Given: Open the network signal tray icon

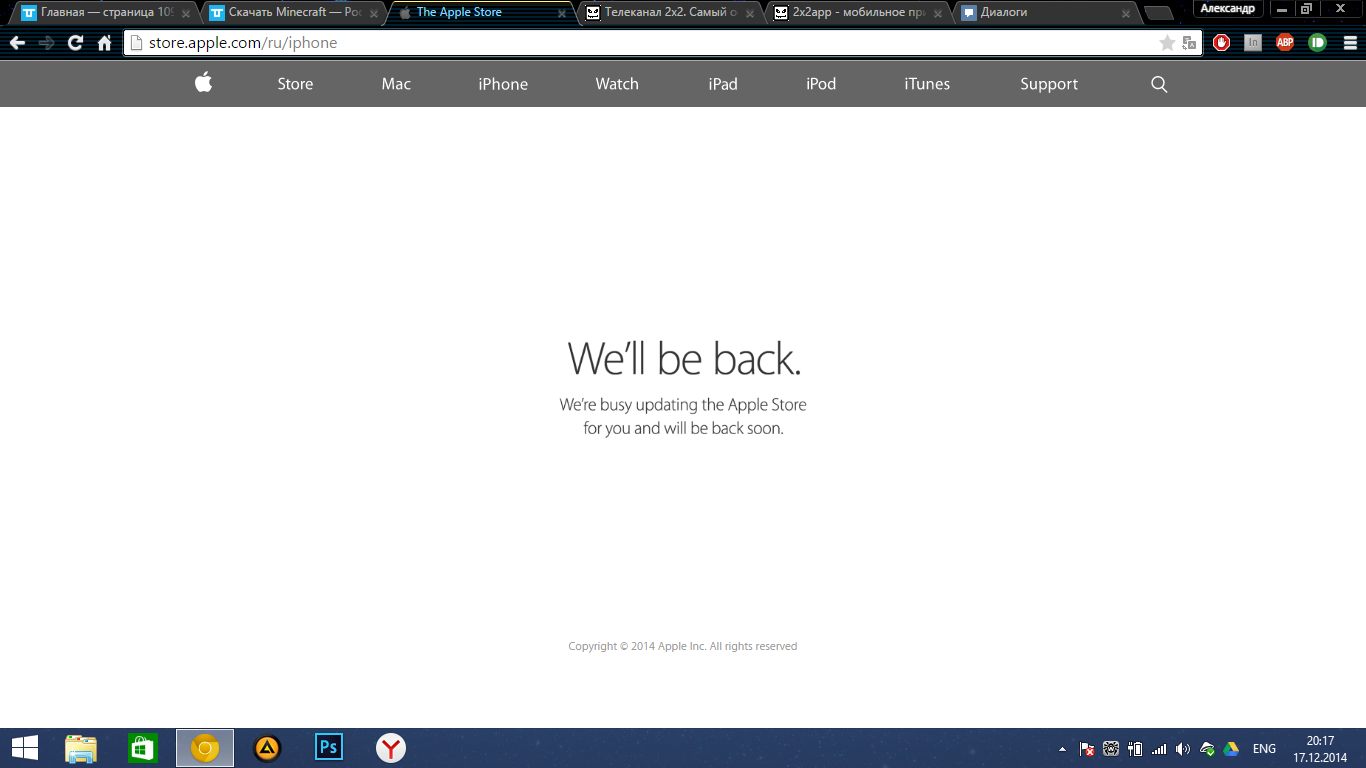Looking at the screenshot, I should (1159, 749).
